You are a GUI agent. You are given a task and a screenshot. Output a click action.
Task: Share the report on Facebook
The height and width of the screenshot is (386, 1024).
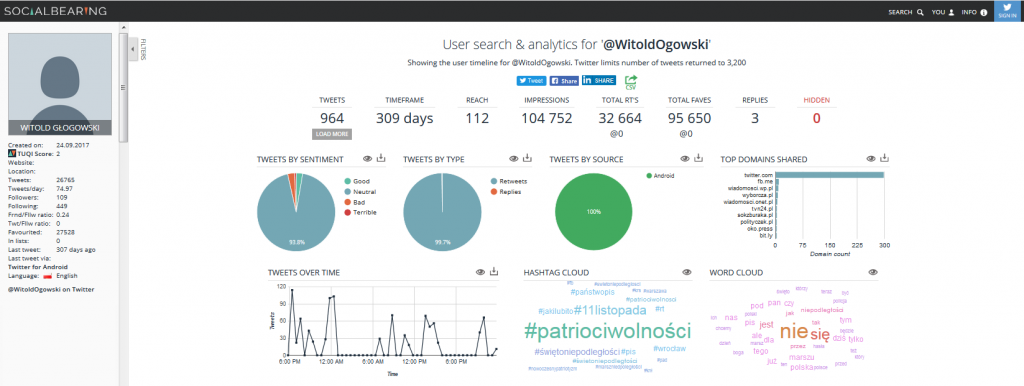[x=564, y=81]
